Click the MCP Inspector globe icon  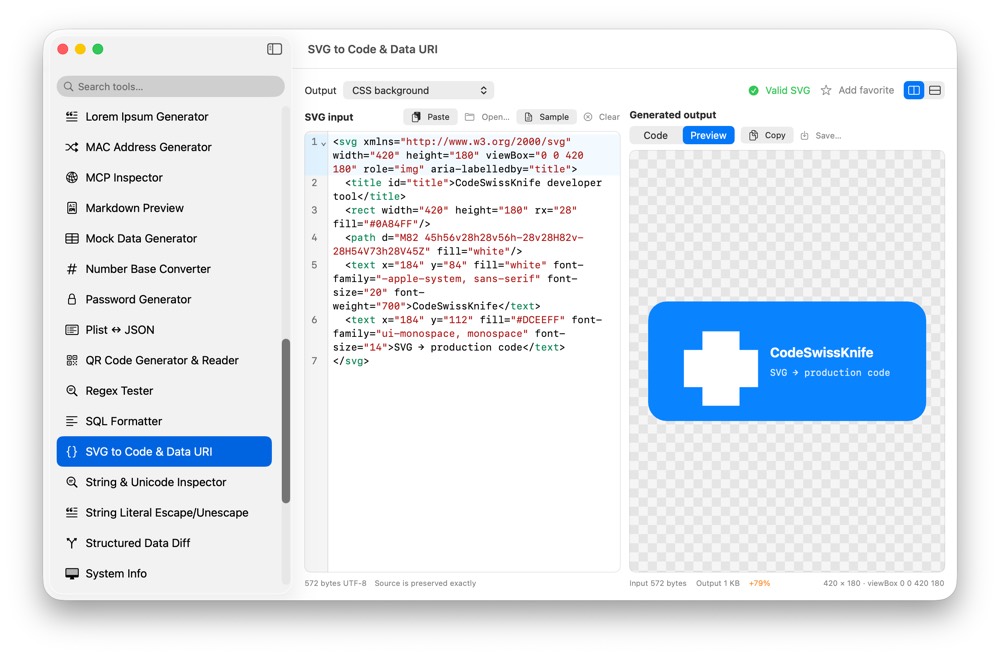pyautogui.click(x=72, y=177)
